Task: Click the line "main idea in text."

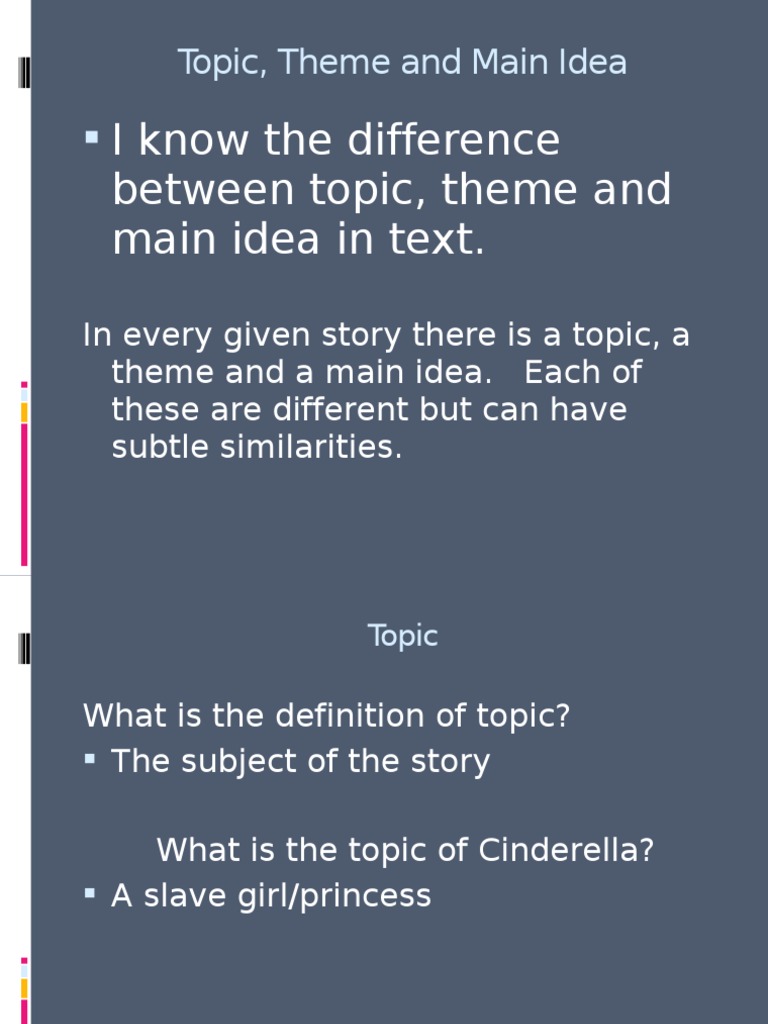Action: point(298,240)
